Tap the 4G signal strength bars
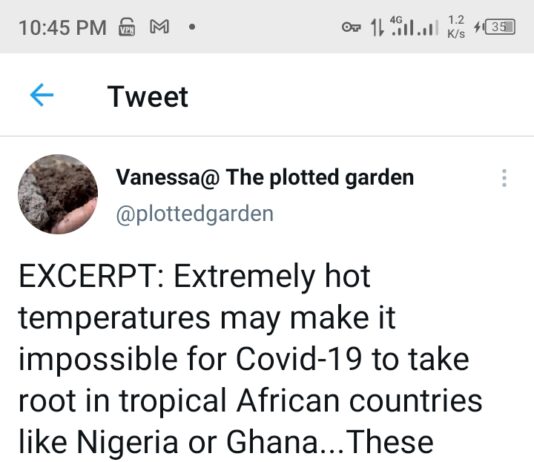 point(403,27)
